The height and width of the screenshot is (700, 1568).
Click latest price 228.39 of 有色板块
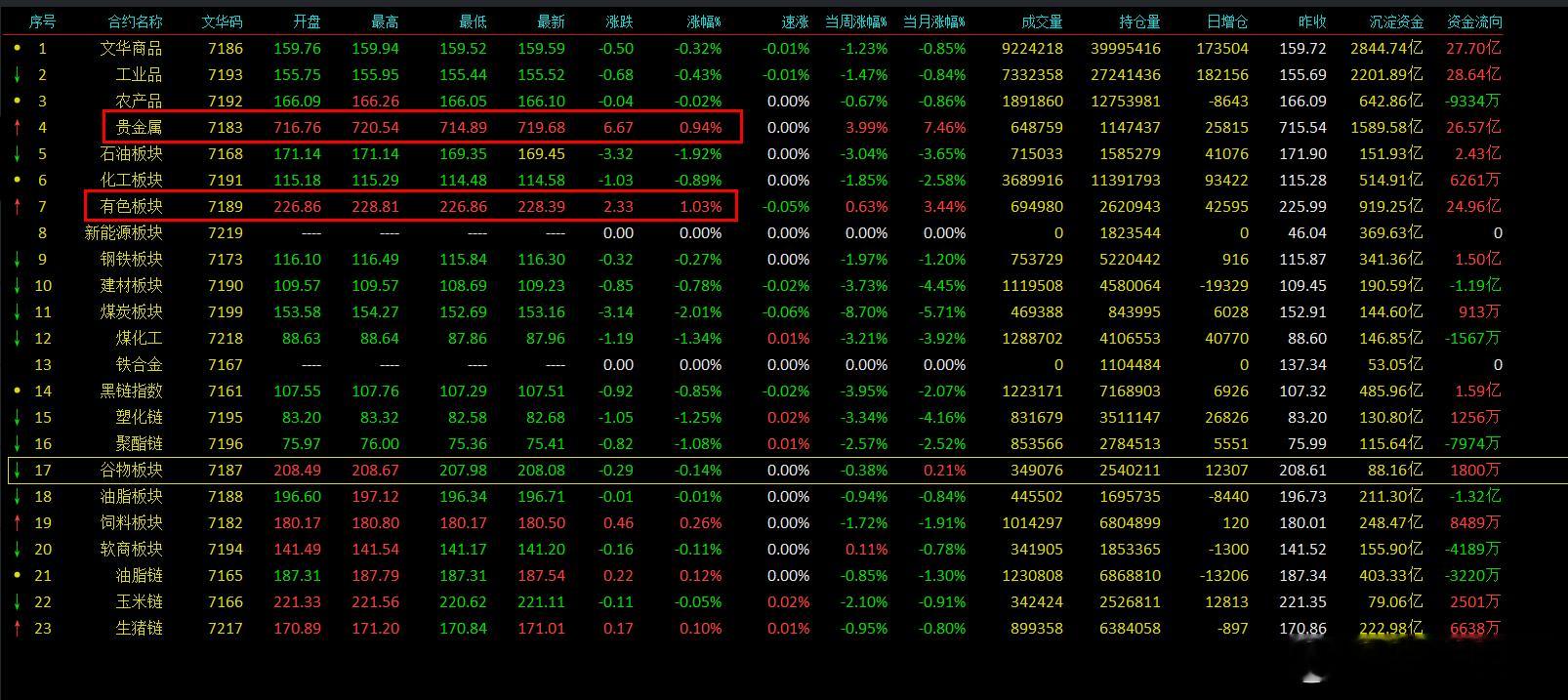(x=541, y=206)
